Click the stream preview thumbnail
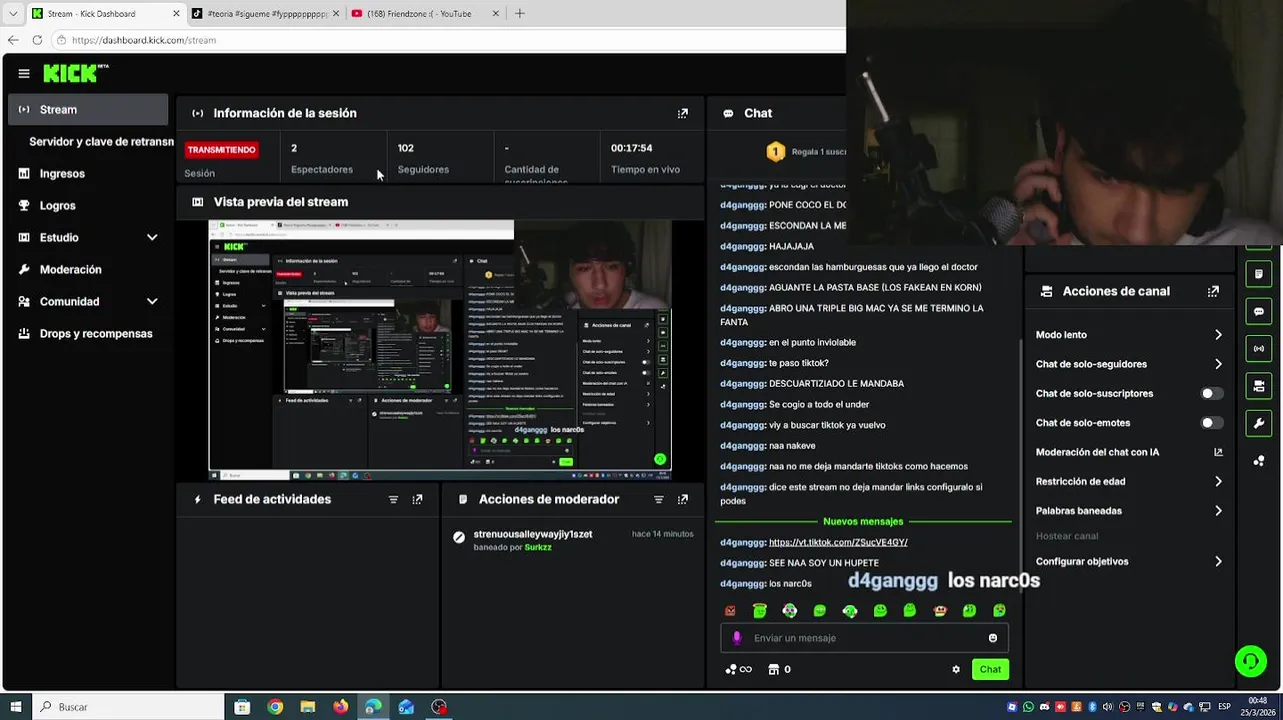This screenshot has height=720, width=1283. 440,350
